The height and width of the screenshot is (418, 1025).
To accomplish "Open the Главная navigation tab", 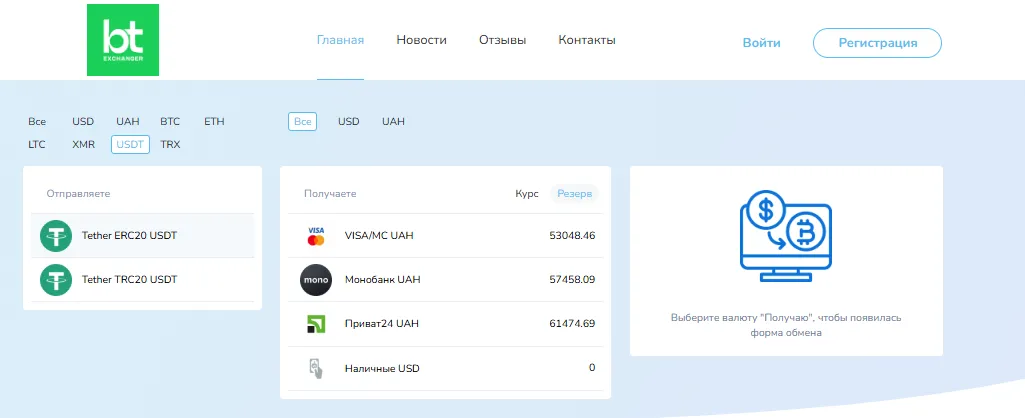I will (x=341, y=40).
